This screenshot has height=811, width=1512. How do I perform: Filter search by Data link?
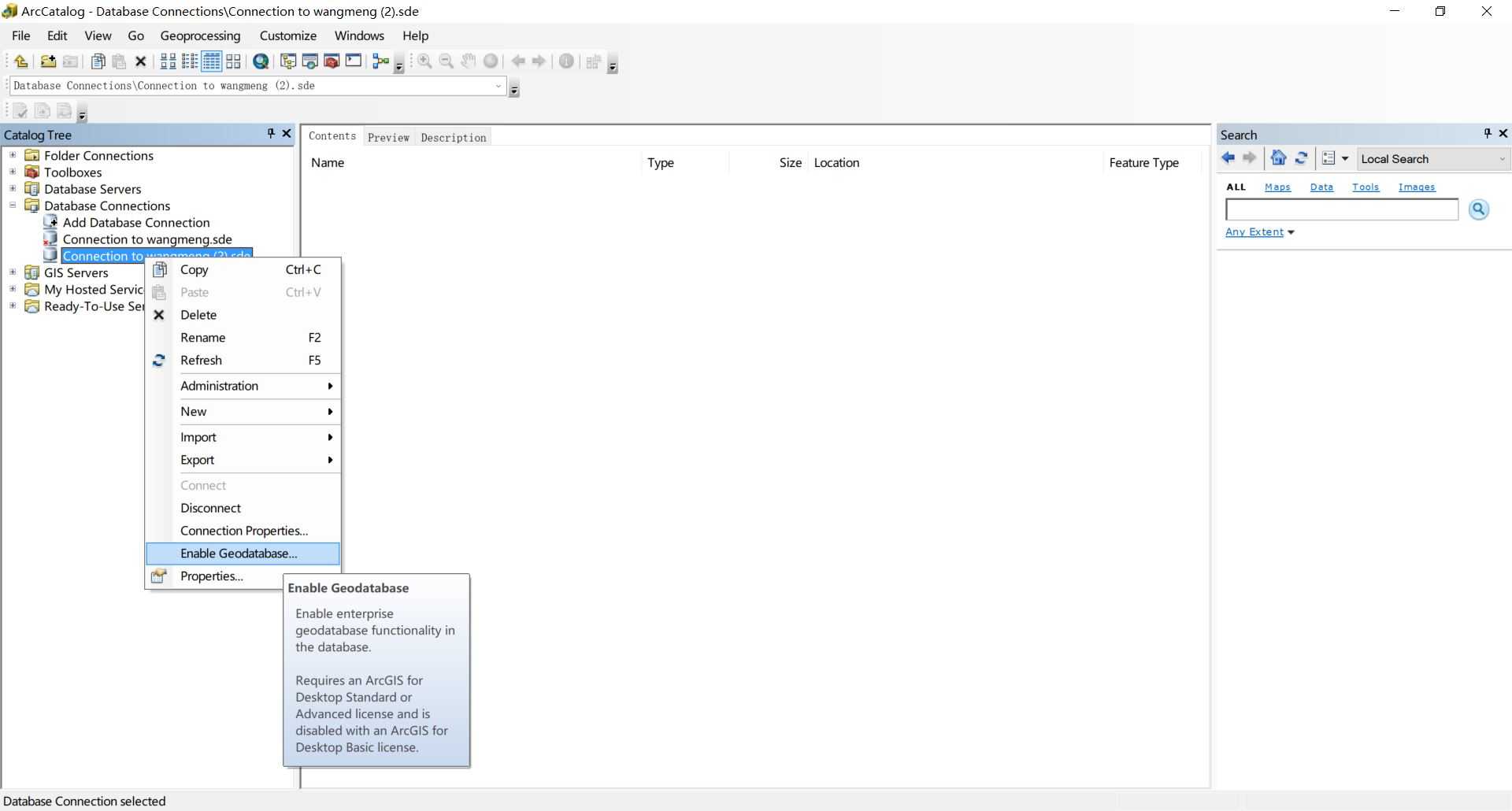pos(1321,187)
